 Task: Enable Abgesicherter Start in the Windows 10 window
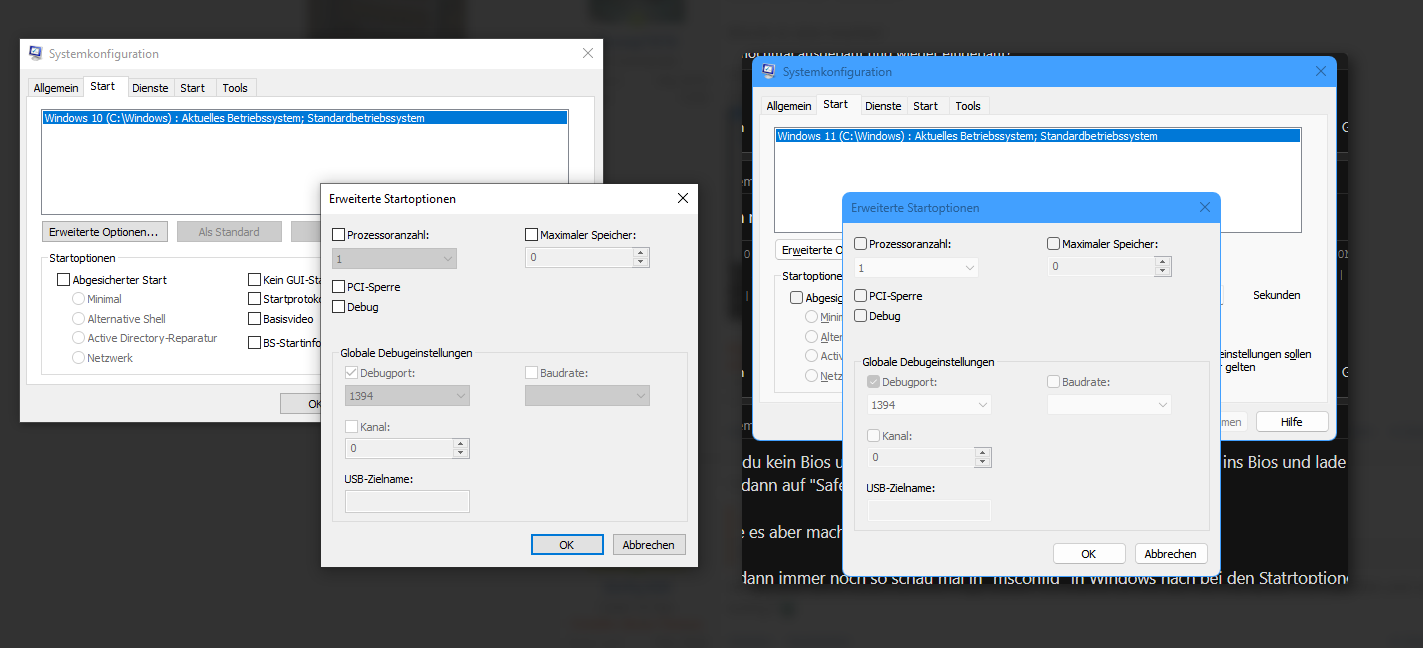pyautogui.click(x=64, y=280)
